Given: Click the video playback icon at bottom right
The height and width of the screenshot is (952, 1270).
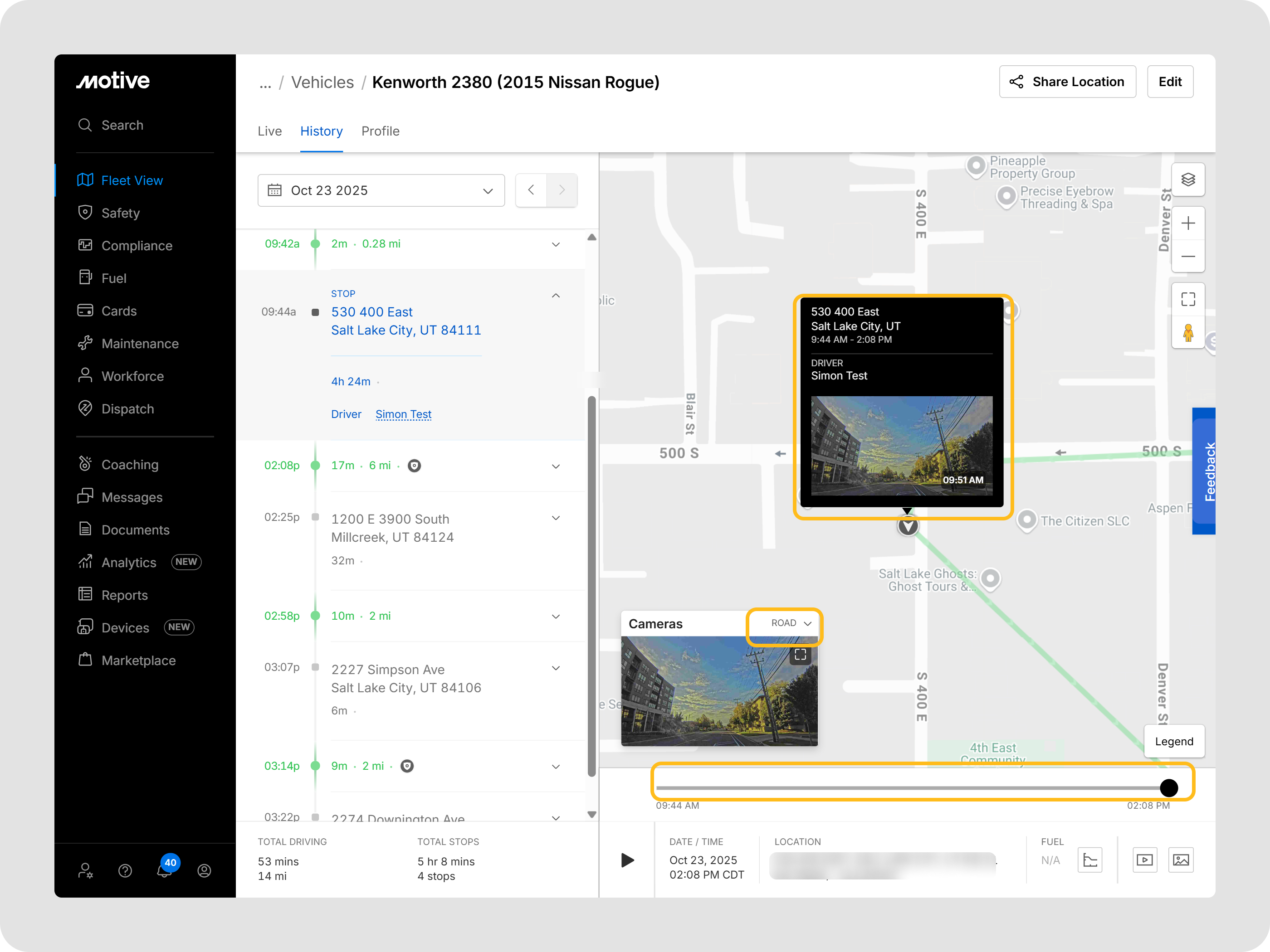Looking at the screenshot, I should 1144,860.
